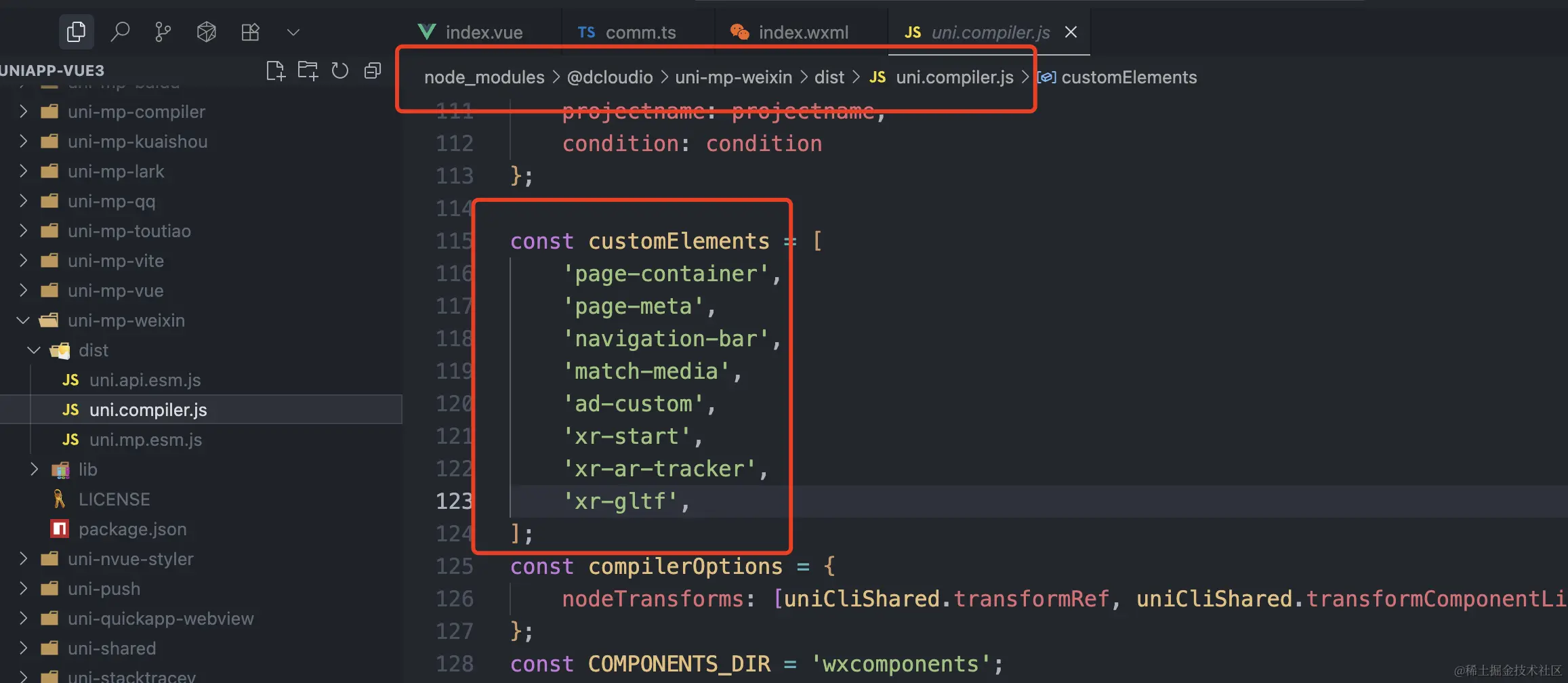Click the 'wxcomponents' string on line 128
1568x683 pixels.
(901, 664)
